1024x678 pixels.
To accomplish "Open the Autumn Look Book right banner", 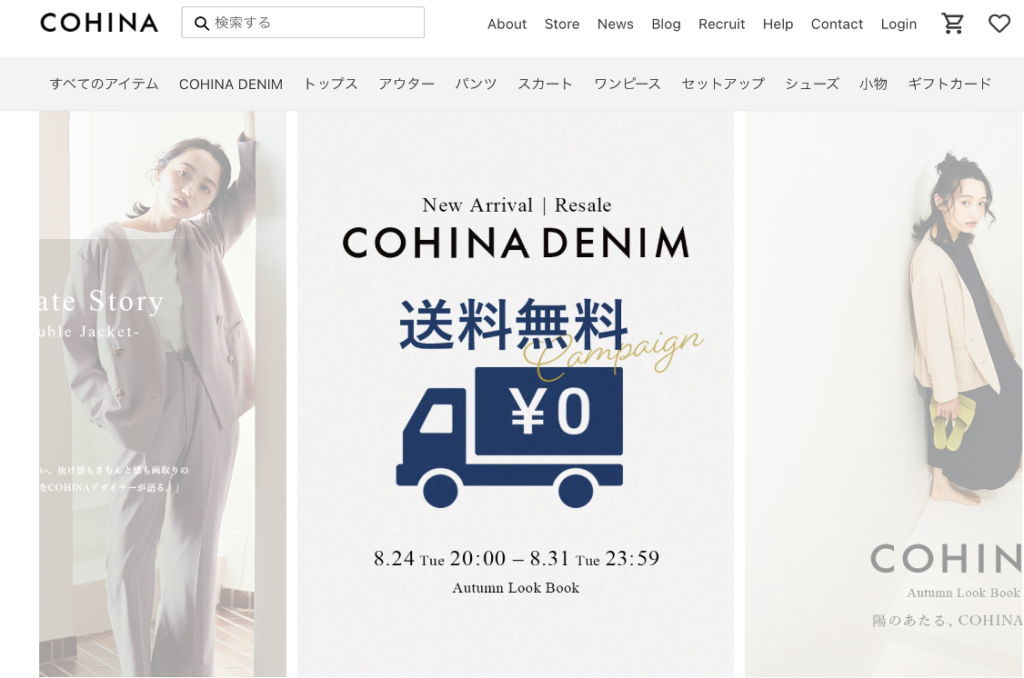I will click(x=884, y=394).
